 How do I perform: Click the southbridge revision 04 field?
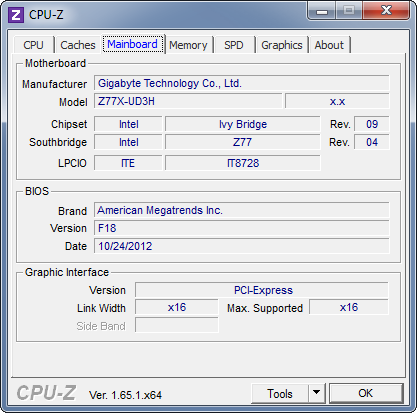372,142
